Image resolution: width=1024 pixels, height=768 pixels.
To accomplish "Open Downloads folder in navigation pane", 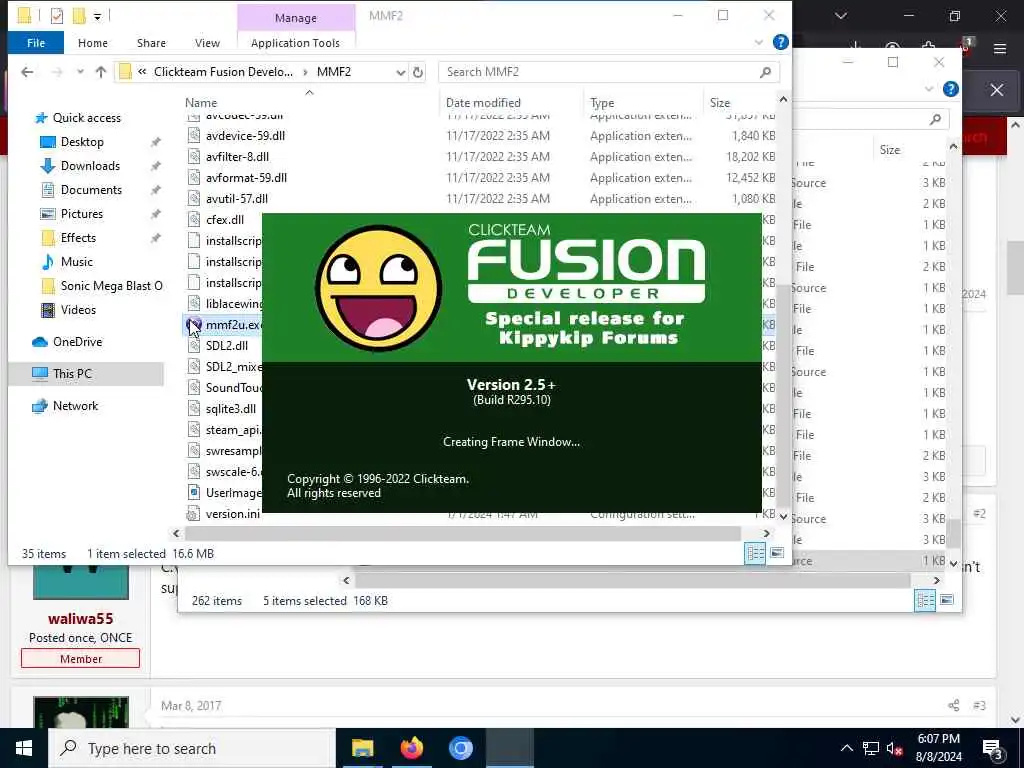I will pos(90,166).
